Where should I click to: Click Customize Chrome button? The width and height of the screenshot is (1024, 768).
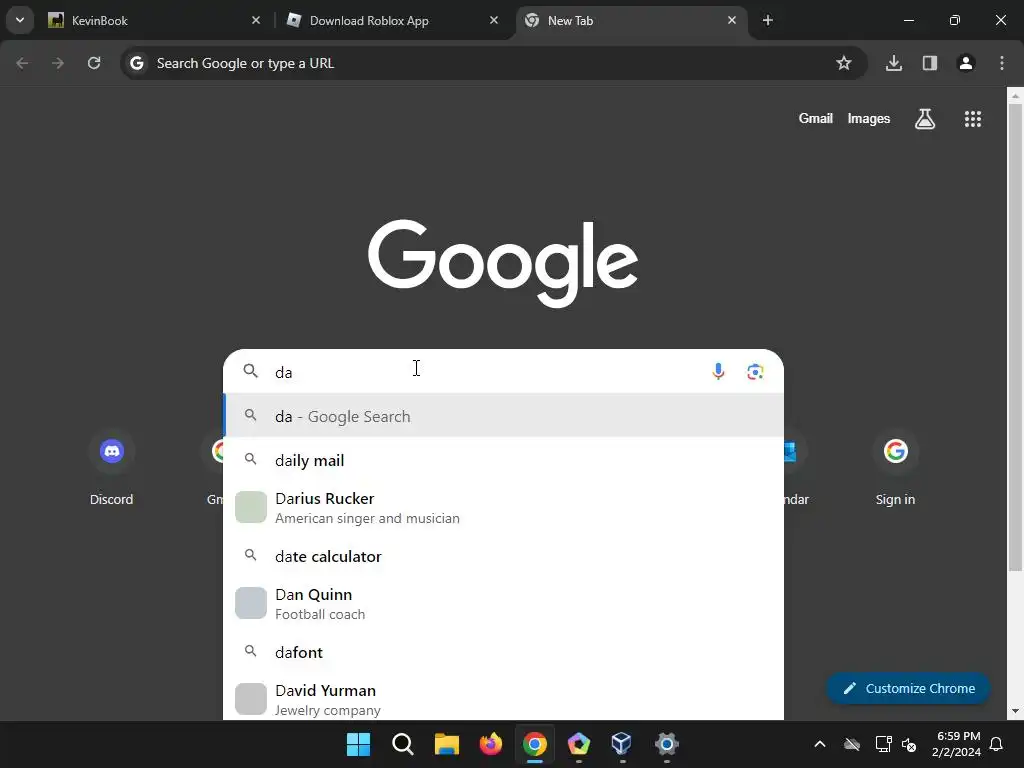click(908, 688)
